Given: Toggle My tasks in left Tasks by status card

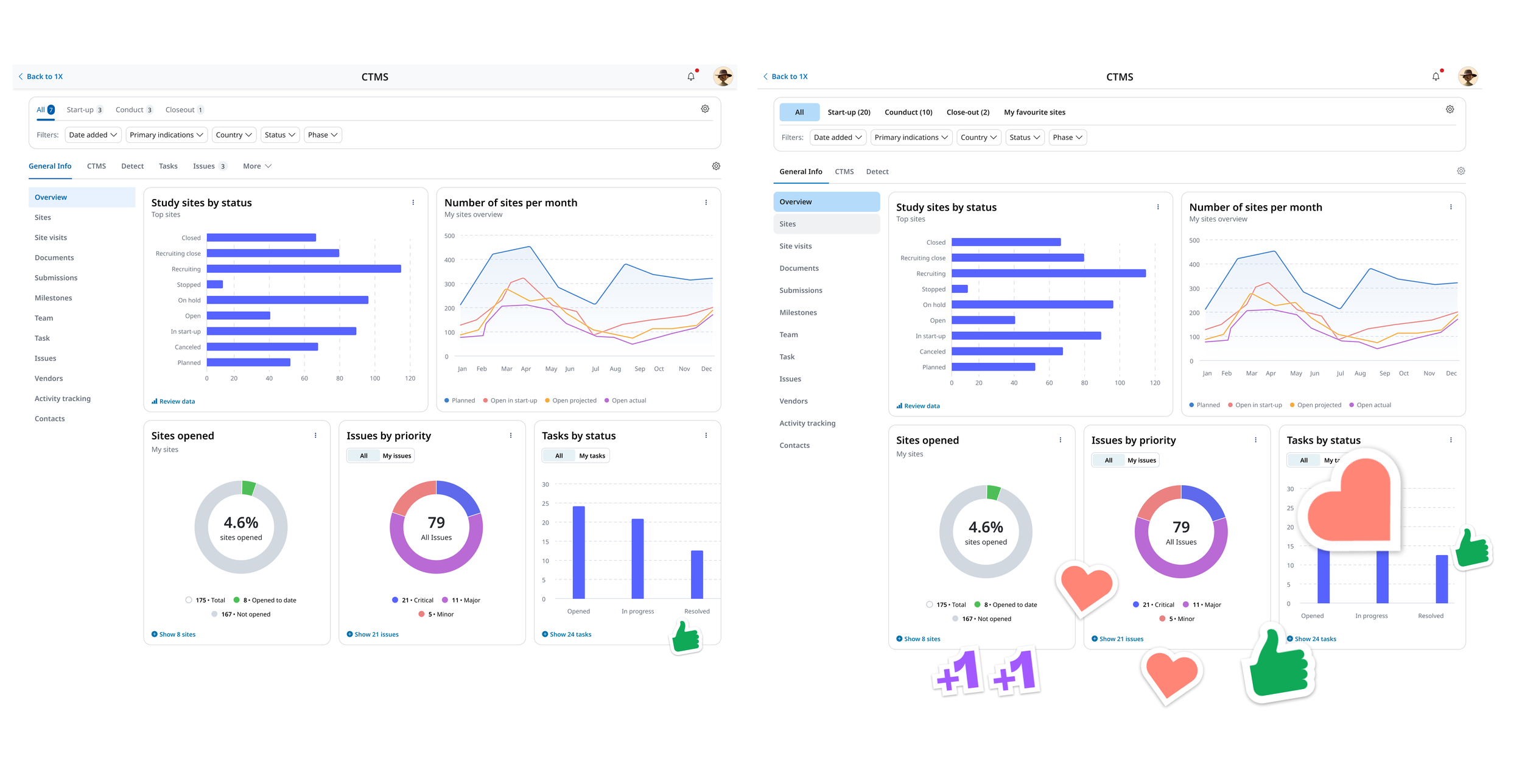Looking at the screenshot, I should click(592, 456).
